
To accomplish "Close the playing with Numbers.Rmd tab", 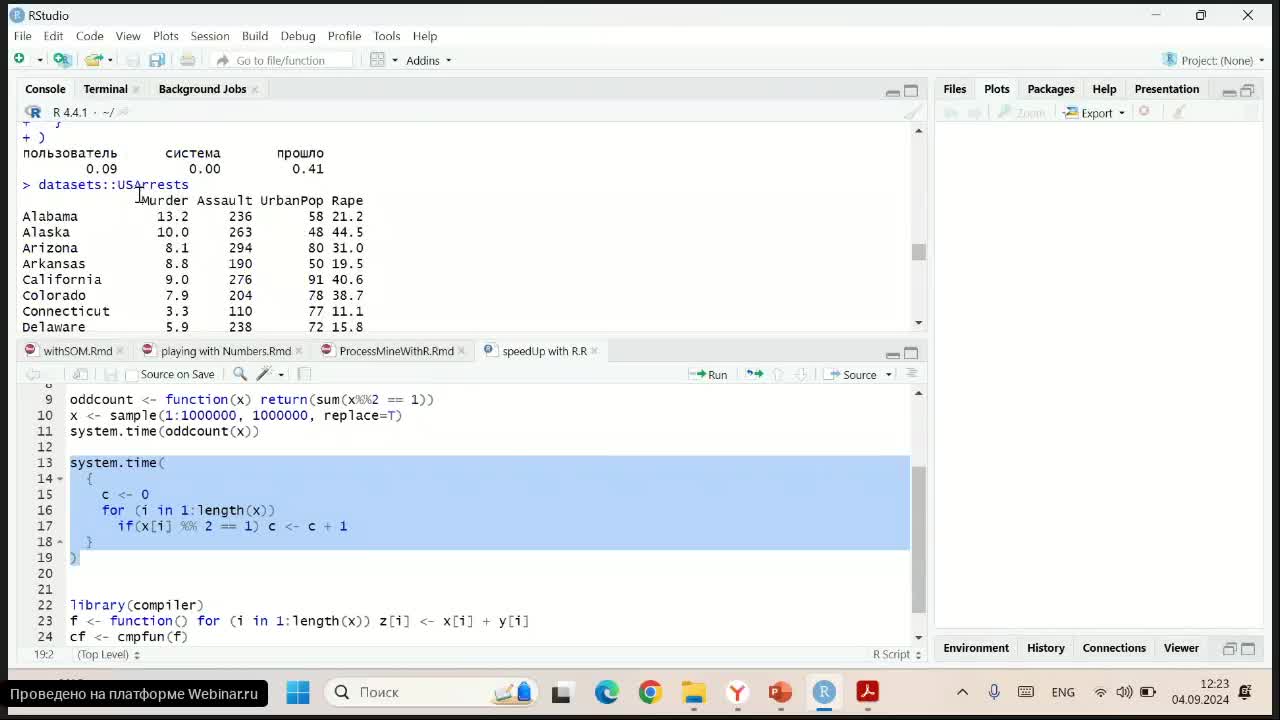I will click(300, 351).
